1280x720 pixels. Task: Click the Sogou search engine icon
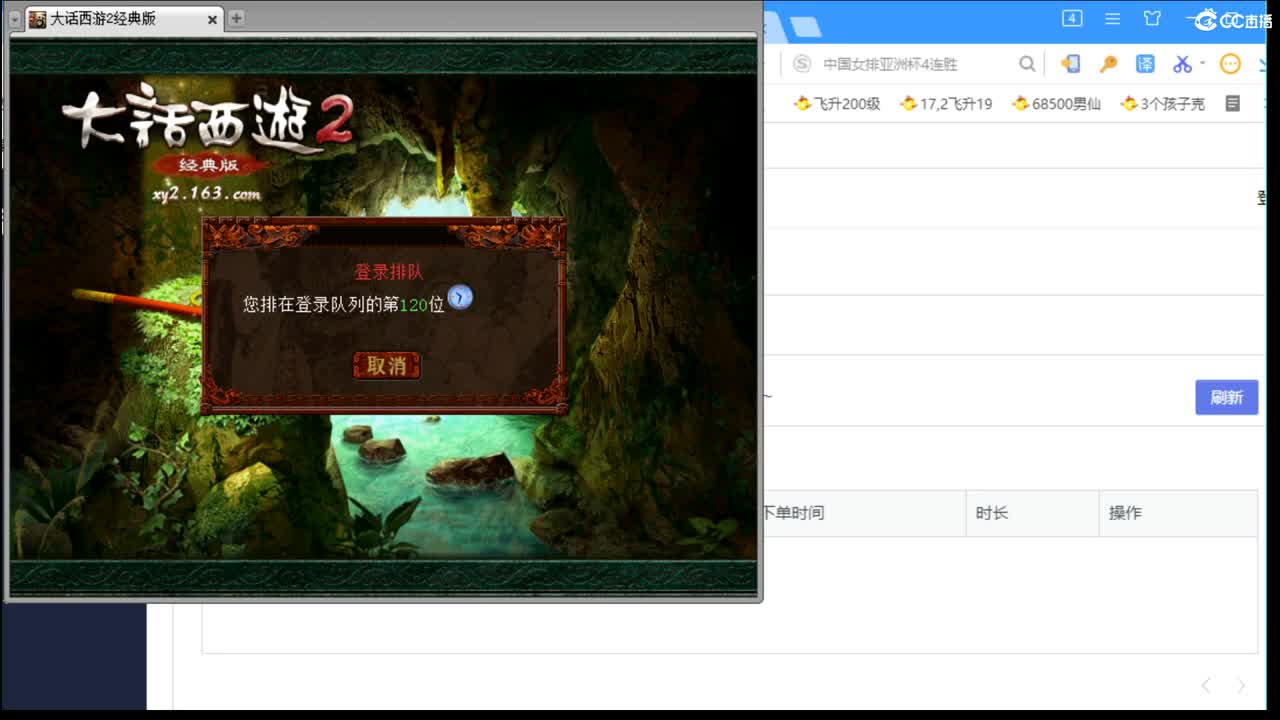(801, 64)
